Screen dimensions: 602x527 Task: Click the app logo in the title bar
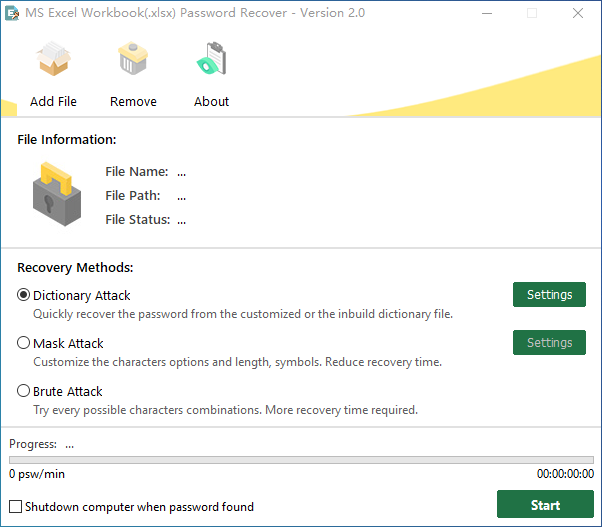click(x=12, y=13)
